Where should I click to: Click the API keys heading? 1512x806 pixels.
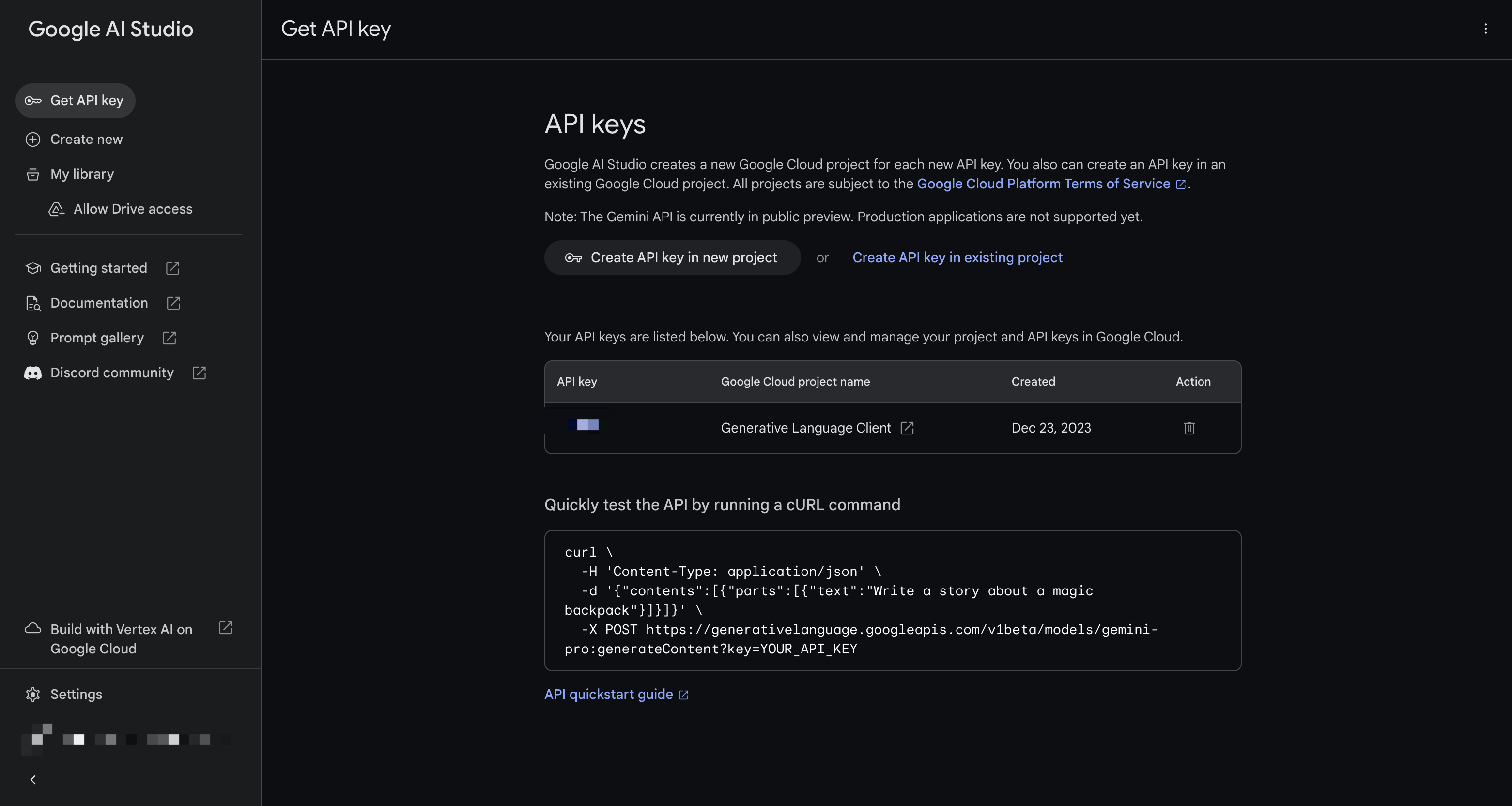pos(595,124)
